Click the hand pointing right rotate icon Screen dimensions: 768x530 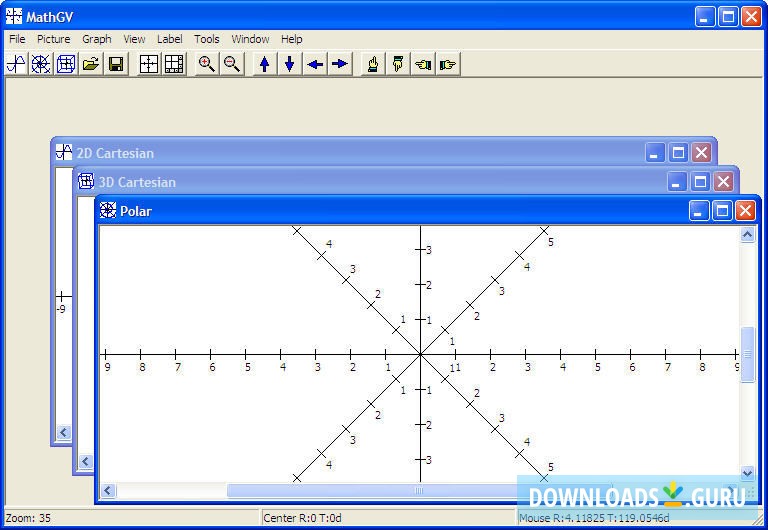click(448, 64)
